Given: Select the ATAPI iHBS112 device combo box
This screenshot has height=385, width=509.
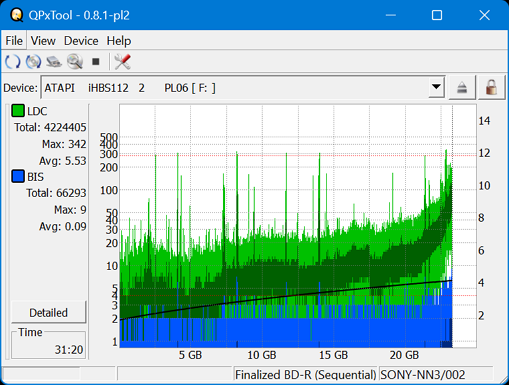Looking at the screenshot, I should (243, 88).
